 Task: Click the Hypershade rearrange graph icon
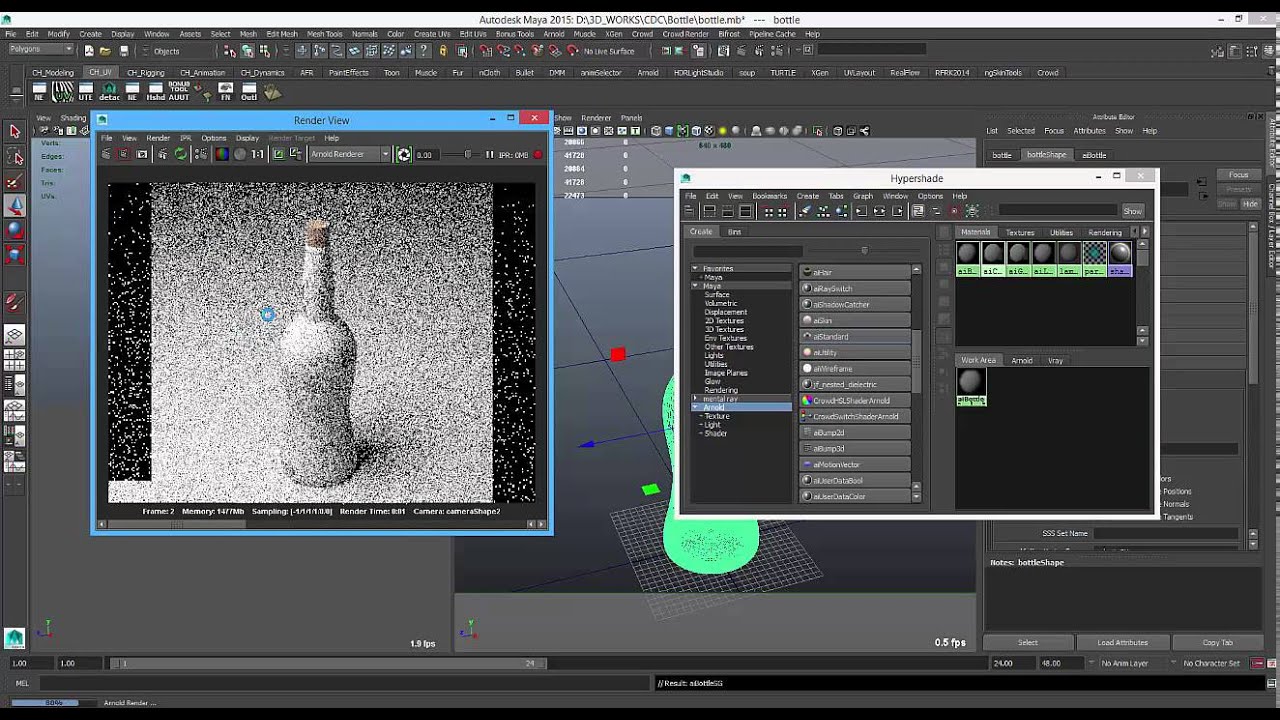822,211
